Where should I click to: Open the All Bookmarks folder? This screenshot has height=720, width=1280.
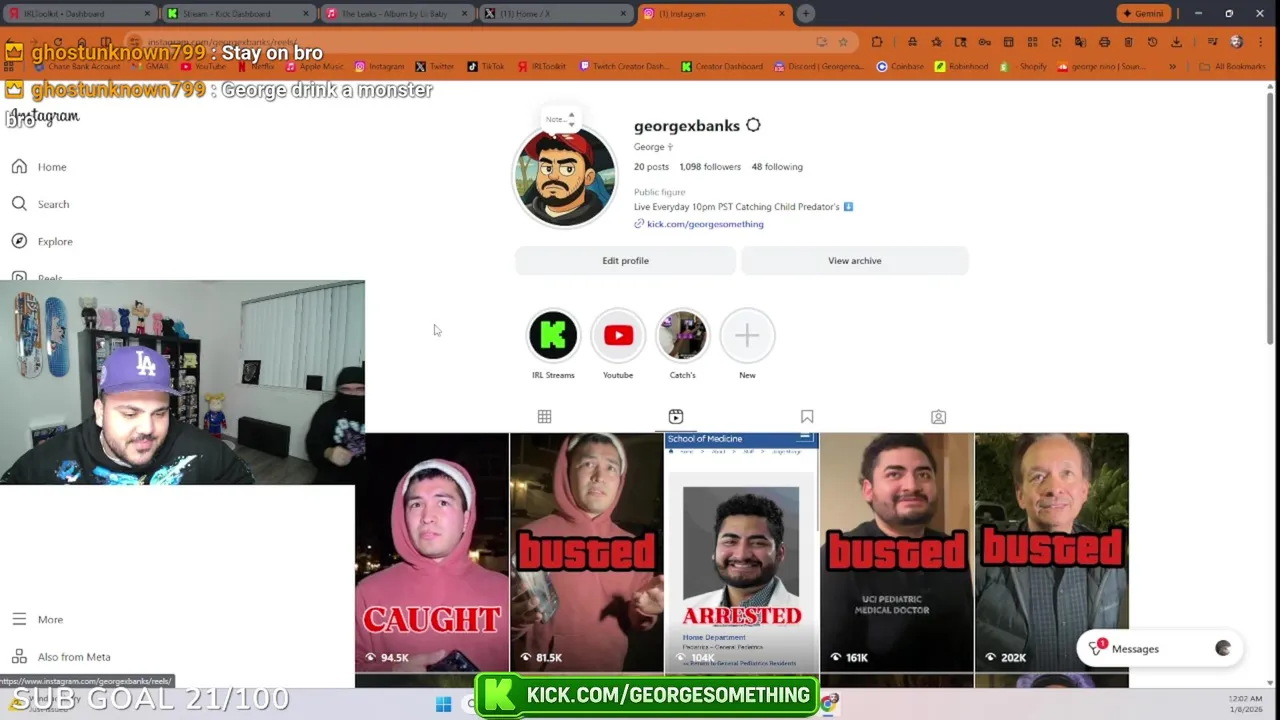click(1231, 67)
